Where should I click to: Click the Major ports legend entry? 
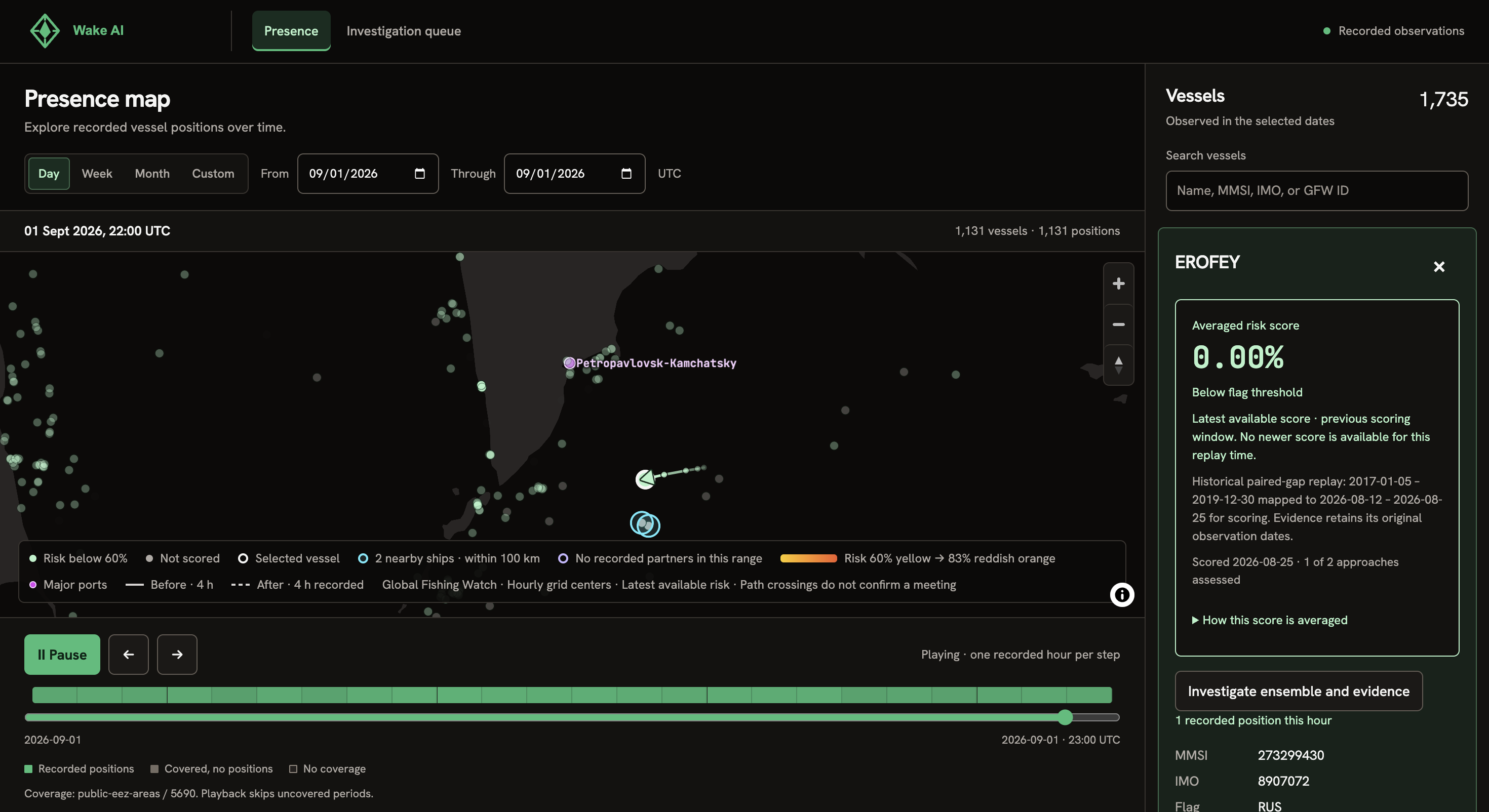pos(68,585)
